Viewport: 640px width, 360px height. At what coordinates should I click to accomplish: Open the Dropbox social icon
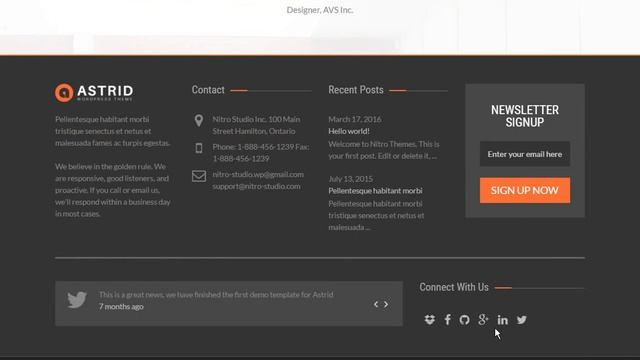429,320
